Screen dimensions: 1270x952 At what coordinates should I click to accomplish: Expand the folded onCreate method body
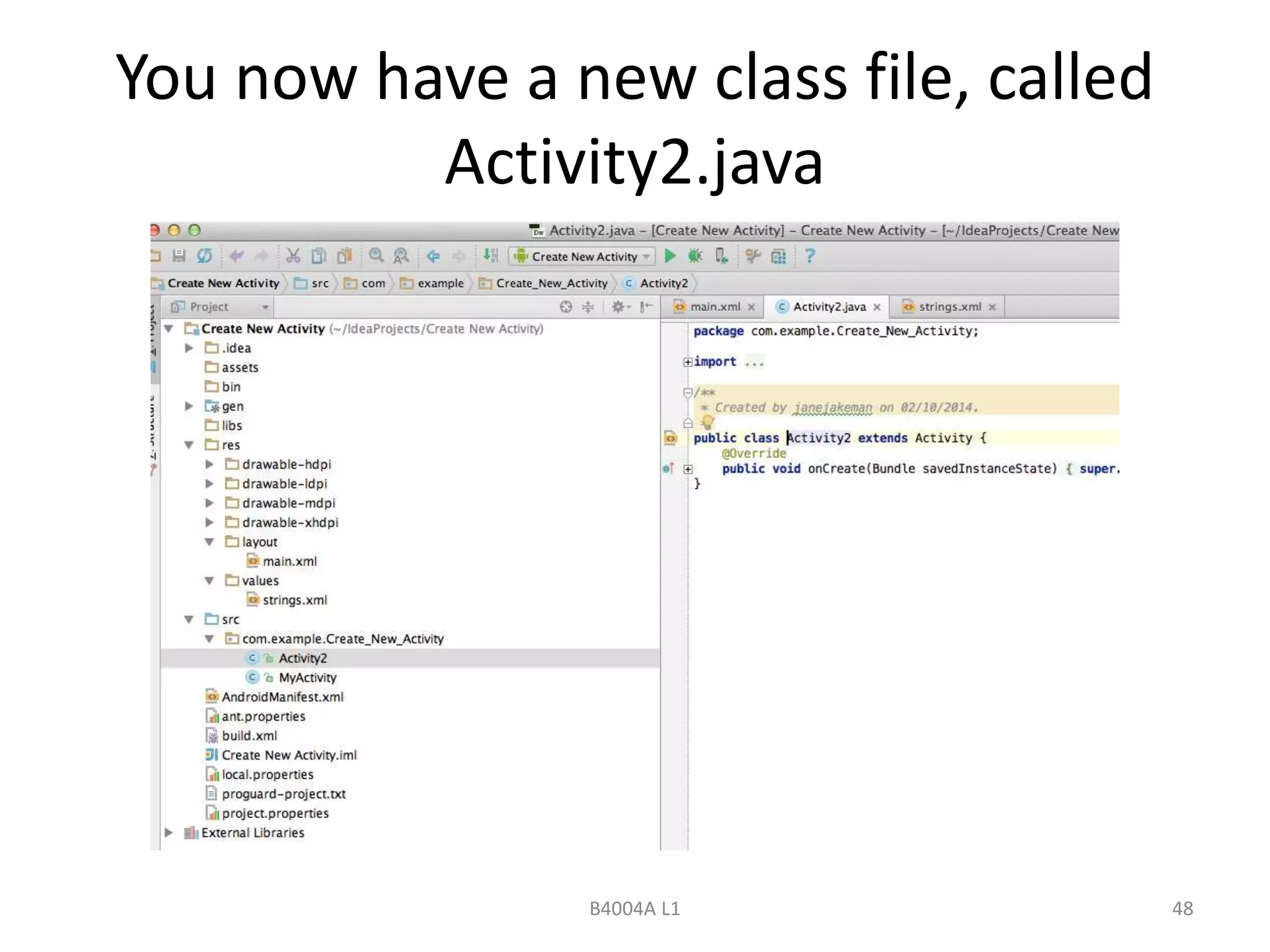688,469
